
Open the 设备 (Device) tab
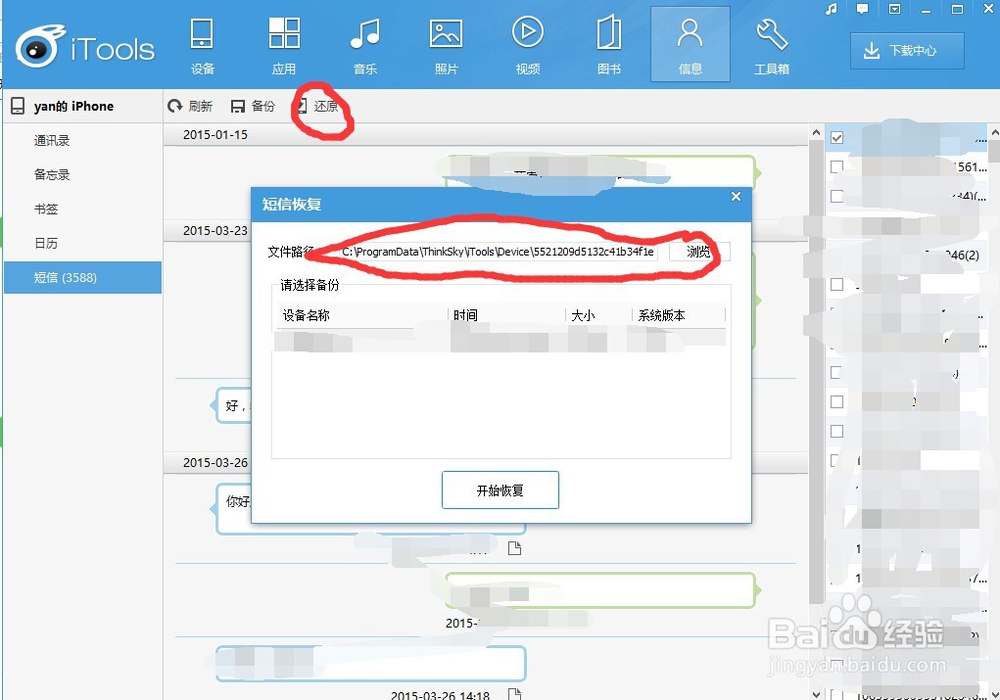pos(202,46)
